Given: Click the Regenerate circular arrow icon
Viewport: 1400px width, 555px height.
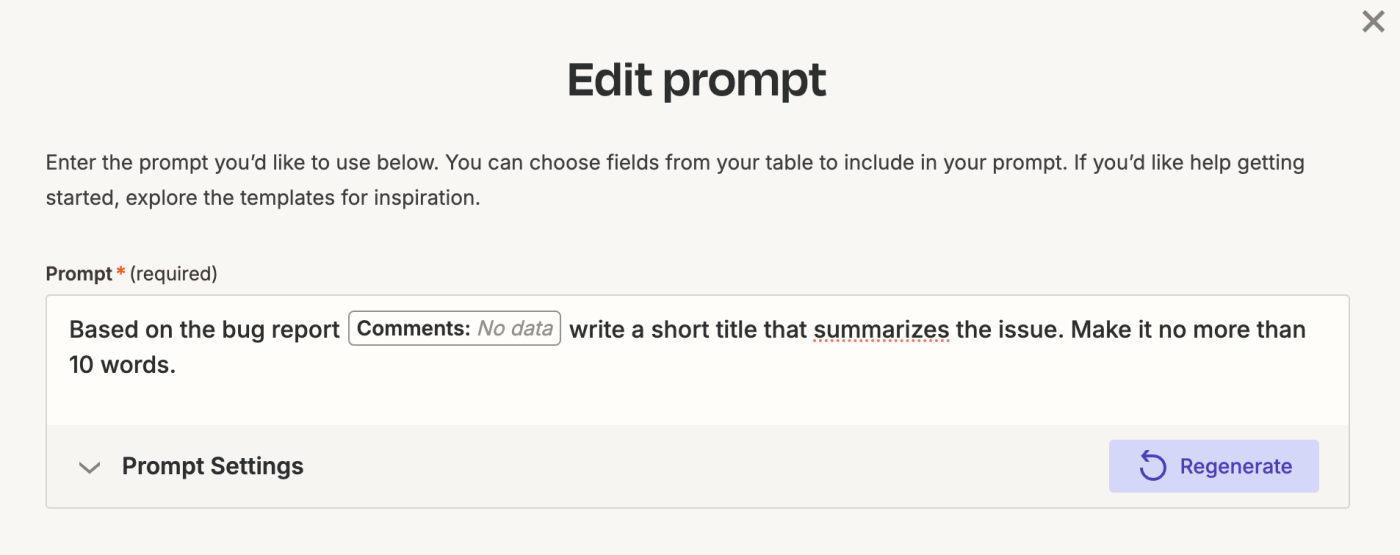Looking at the screenshot, I should [x=1153, y=466].
